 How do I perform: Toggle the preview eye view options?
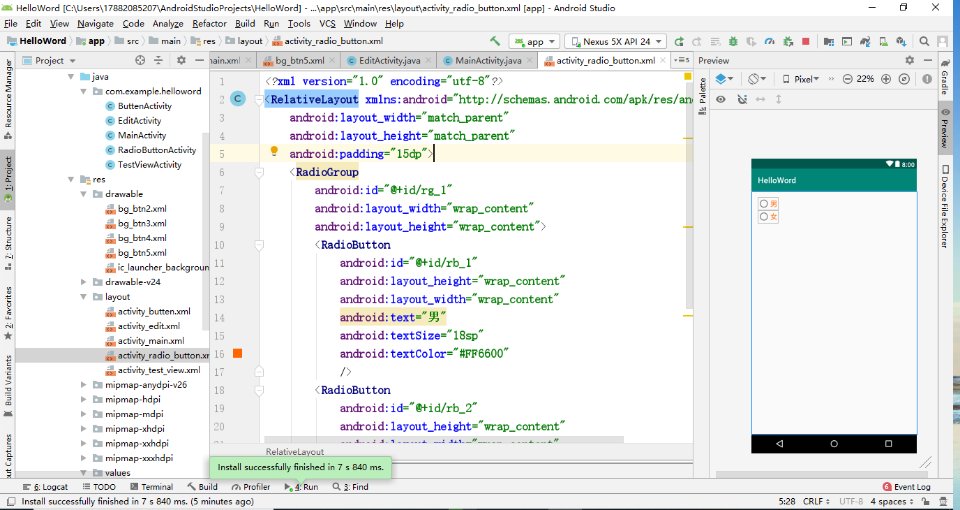(x=721, y=99)
